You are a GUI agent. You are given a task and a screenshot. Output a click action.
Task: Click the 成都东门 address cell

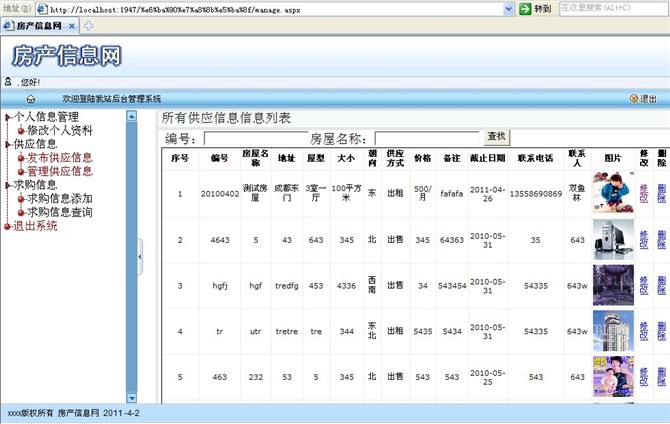286,193
